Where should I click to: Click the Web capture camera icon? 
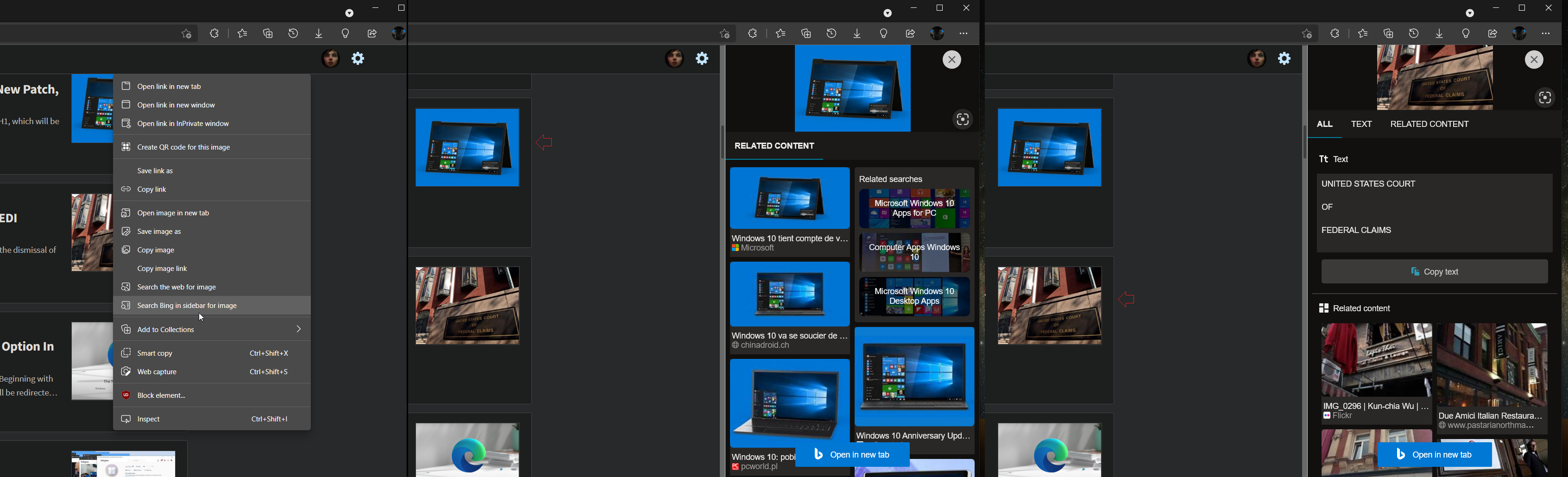126,372
